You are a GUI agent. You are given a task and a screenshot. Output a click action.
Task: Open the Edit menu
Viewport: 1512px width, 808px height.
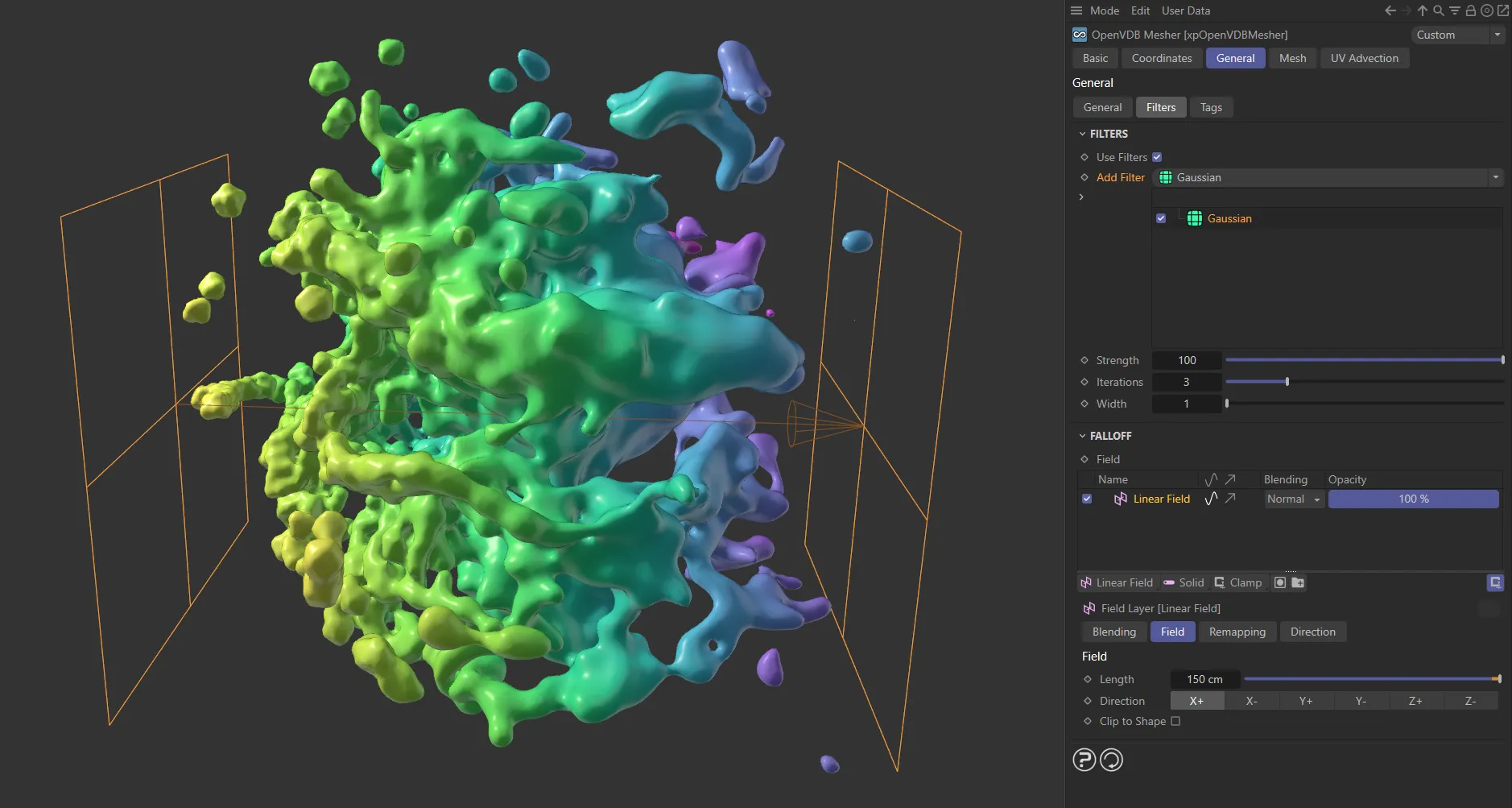coord(1139,10)
